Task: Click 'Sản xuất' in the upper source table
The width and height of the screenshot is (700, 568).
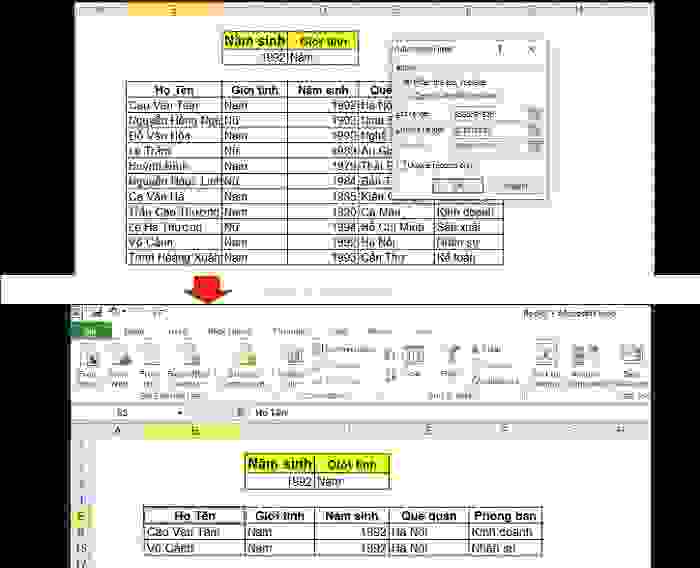Action: 458,227
